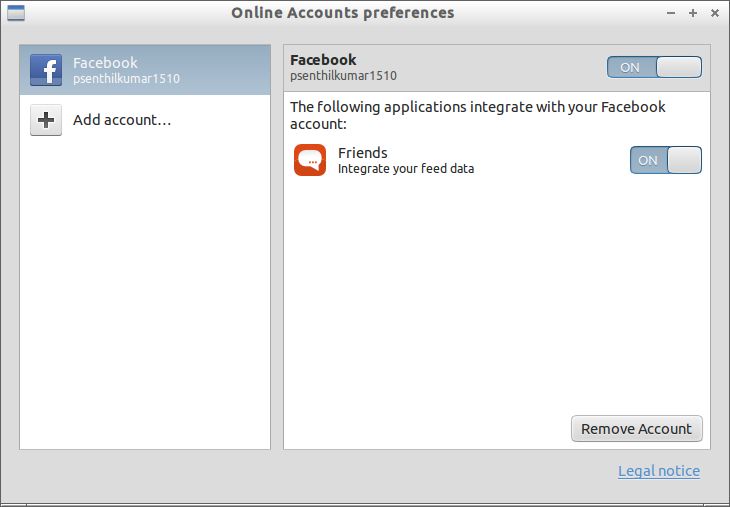Click empty white space below Add account entry
The height and width of the screenshot is (507, 730).
[145, 293]
